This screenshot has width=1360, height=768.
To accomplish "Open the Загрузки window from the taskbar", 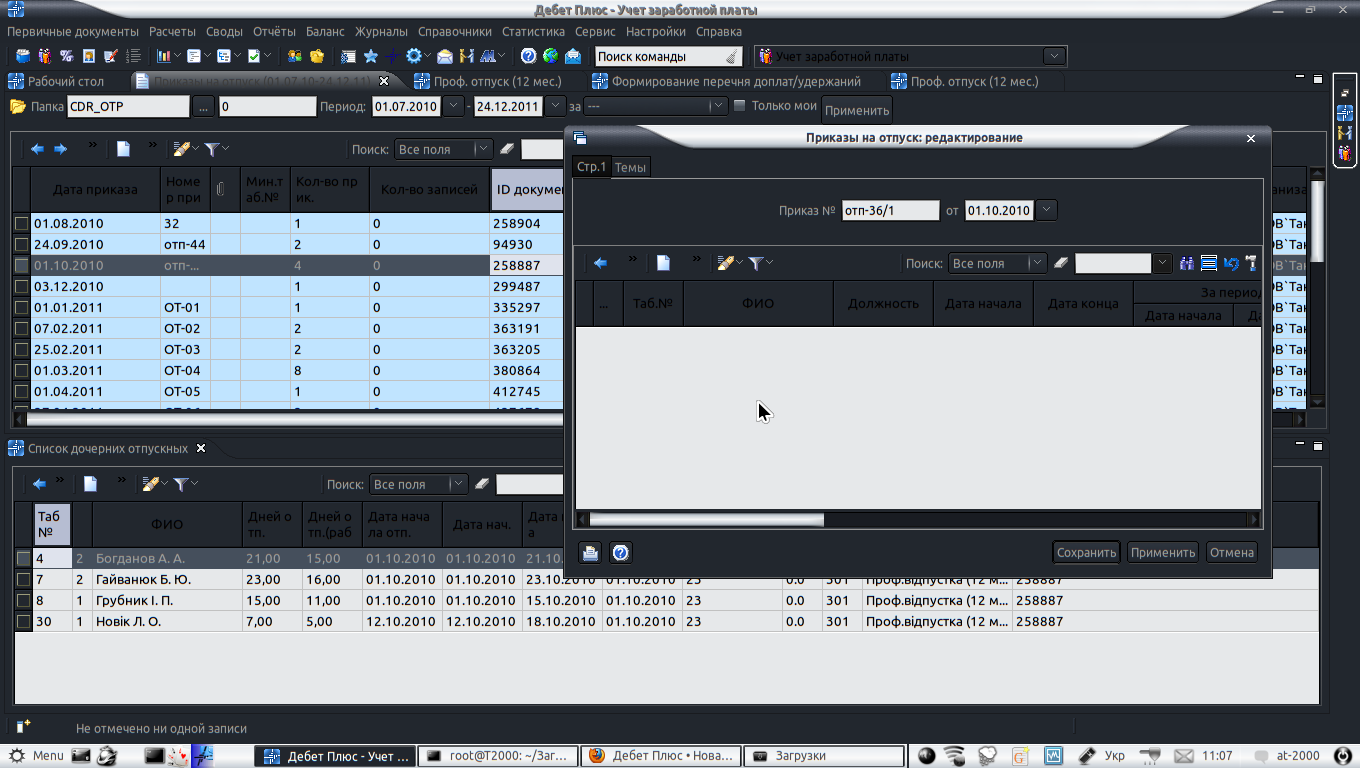I will (x=826, y=756).
